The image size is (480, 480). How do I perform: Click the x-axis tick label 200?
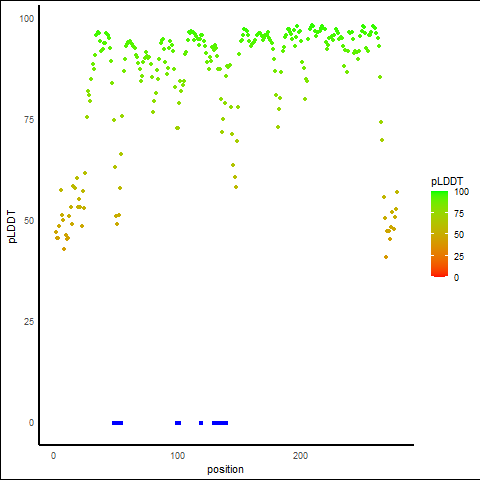click(300, 456)
